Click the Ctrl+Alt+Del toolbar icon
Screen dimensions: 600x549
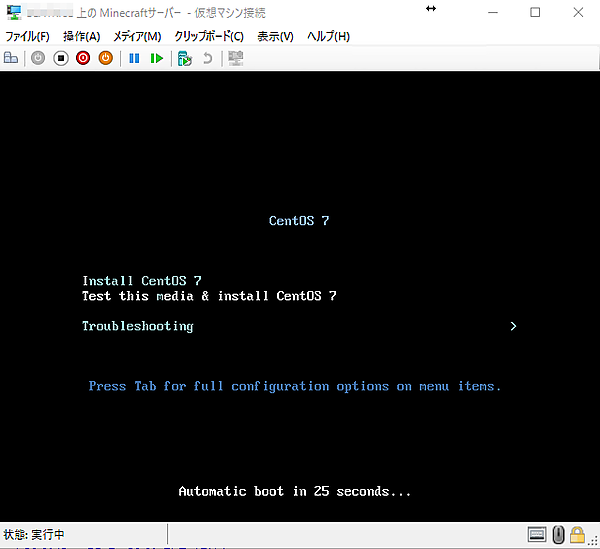11,58
